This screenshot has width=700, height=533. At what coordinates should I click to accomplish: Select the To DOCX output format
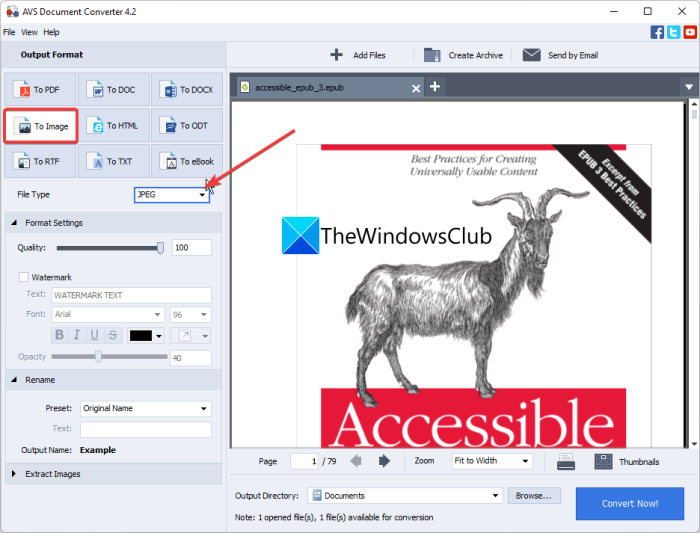(187, 90)
